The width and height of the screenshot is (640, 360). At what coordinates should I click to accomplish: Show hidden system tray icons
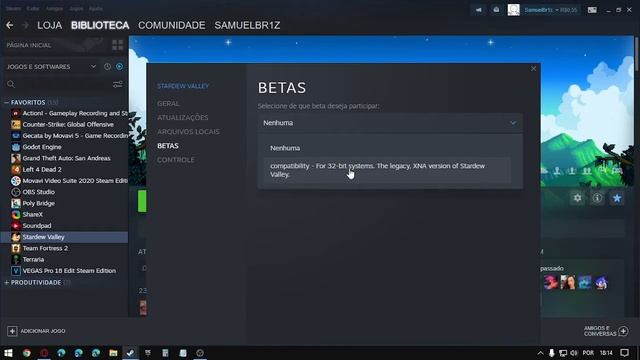click(x=540, y=353)
